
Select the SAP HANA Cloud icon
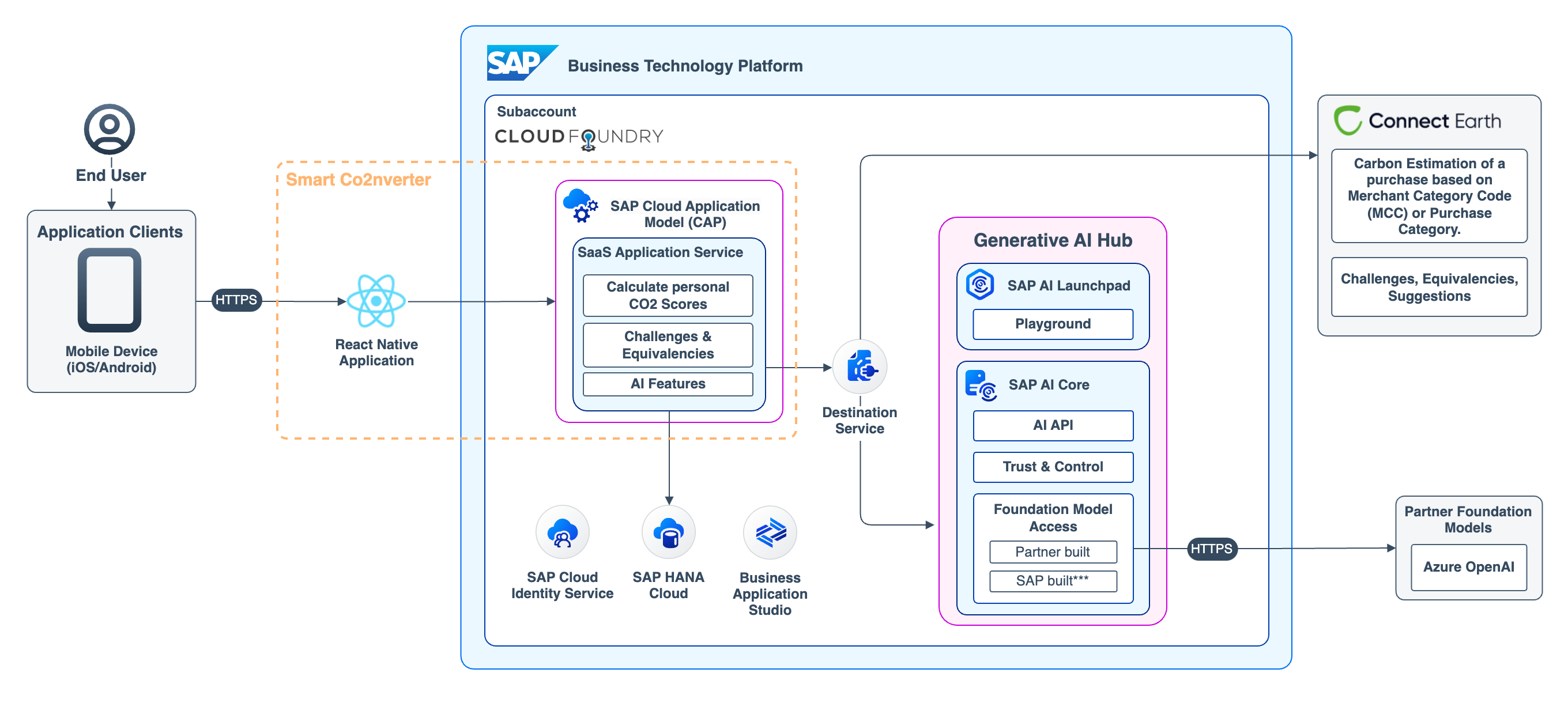coord(668,532)
